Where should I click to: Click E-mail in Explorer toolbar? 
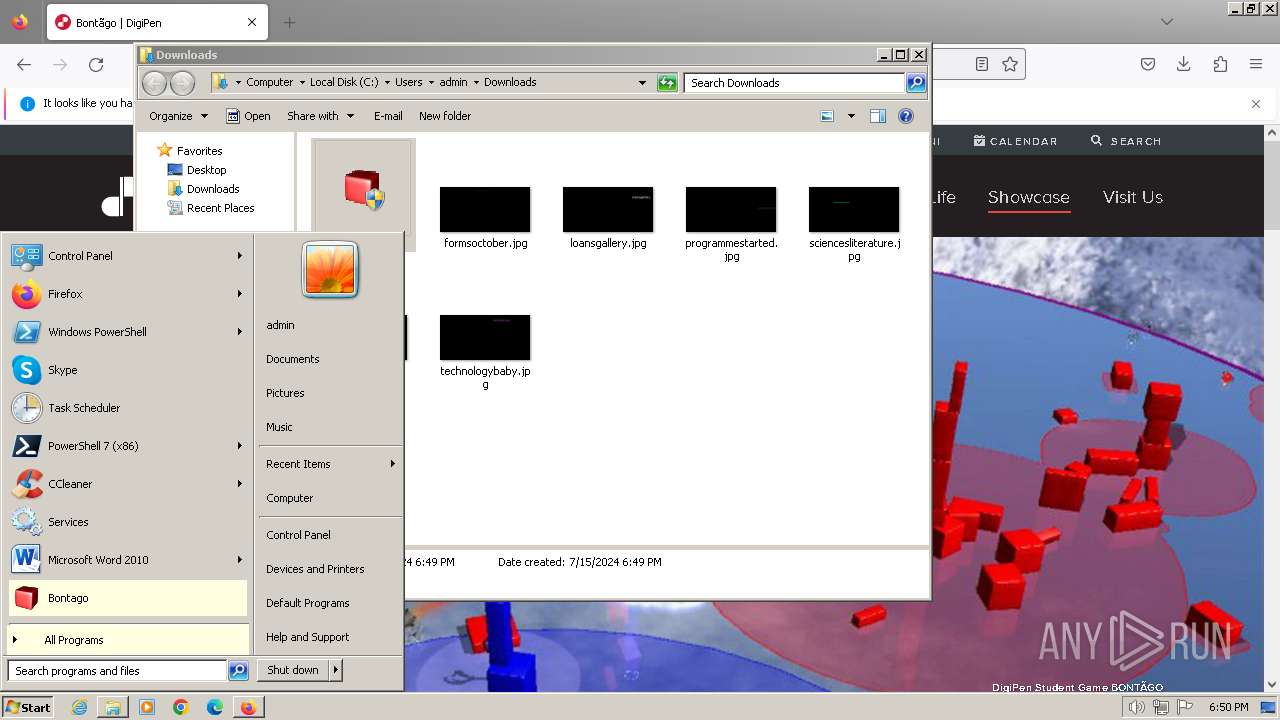388,116
